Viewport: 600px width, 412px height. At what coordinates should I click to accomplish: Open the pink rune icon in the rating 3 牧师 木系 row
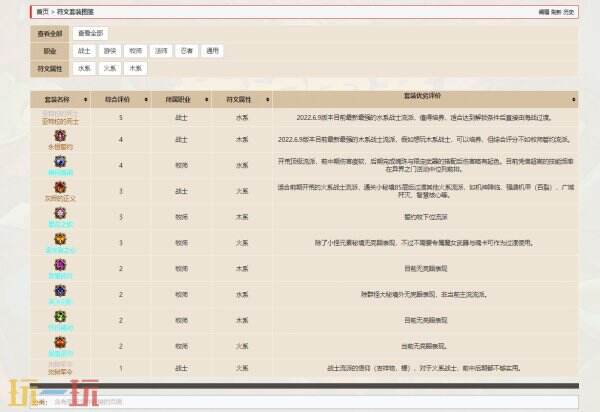[60, 213]
